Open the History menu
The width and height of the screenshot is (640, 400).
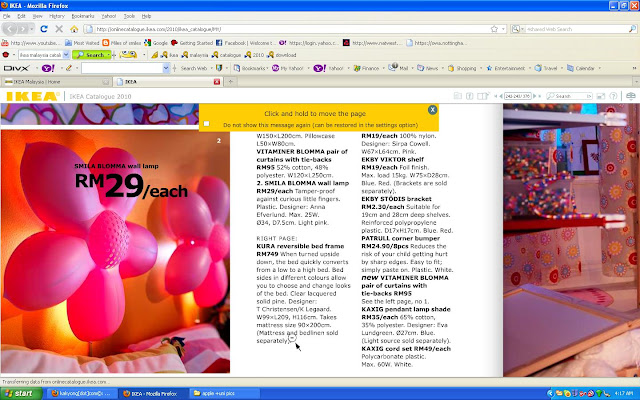(x=57, y=16)
